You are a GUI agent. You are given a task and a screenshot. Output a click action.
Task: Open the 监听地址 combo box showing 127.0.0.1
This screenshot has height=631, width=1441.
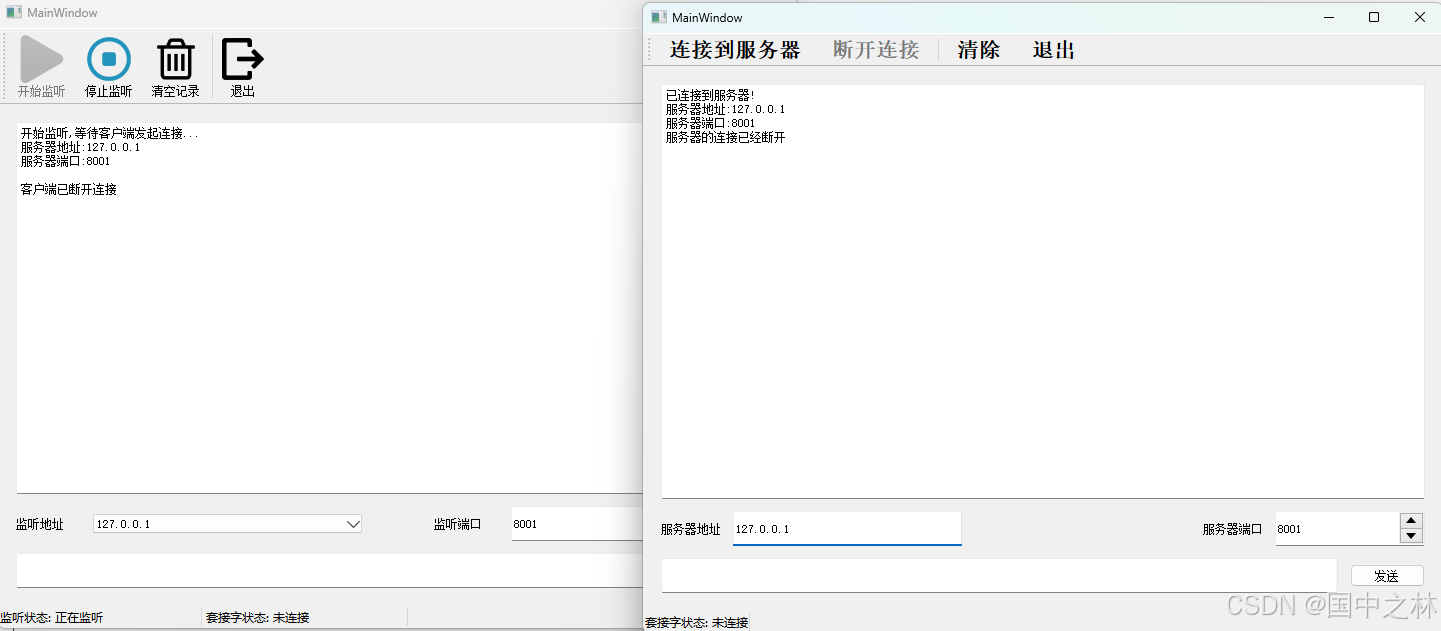[x=227, y=524]
